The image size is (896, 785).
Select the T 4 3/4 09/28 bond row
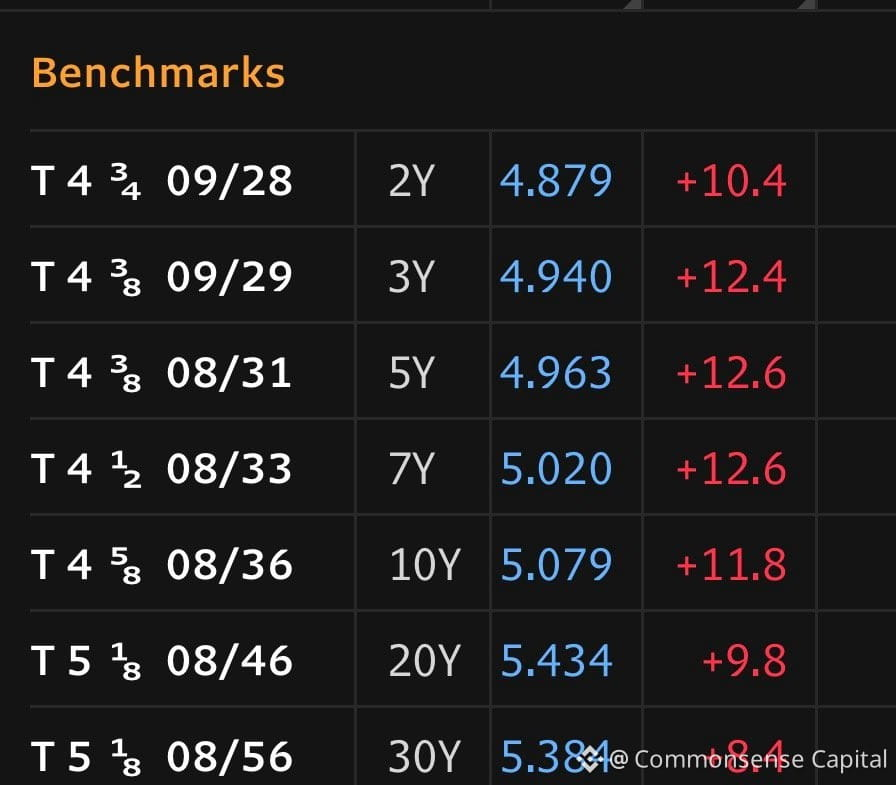[x=463, y=179]
